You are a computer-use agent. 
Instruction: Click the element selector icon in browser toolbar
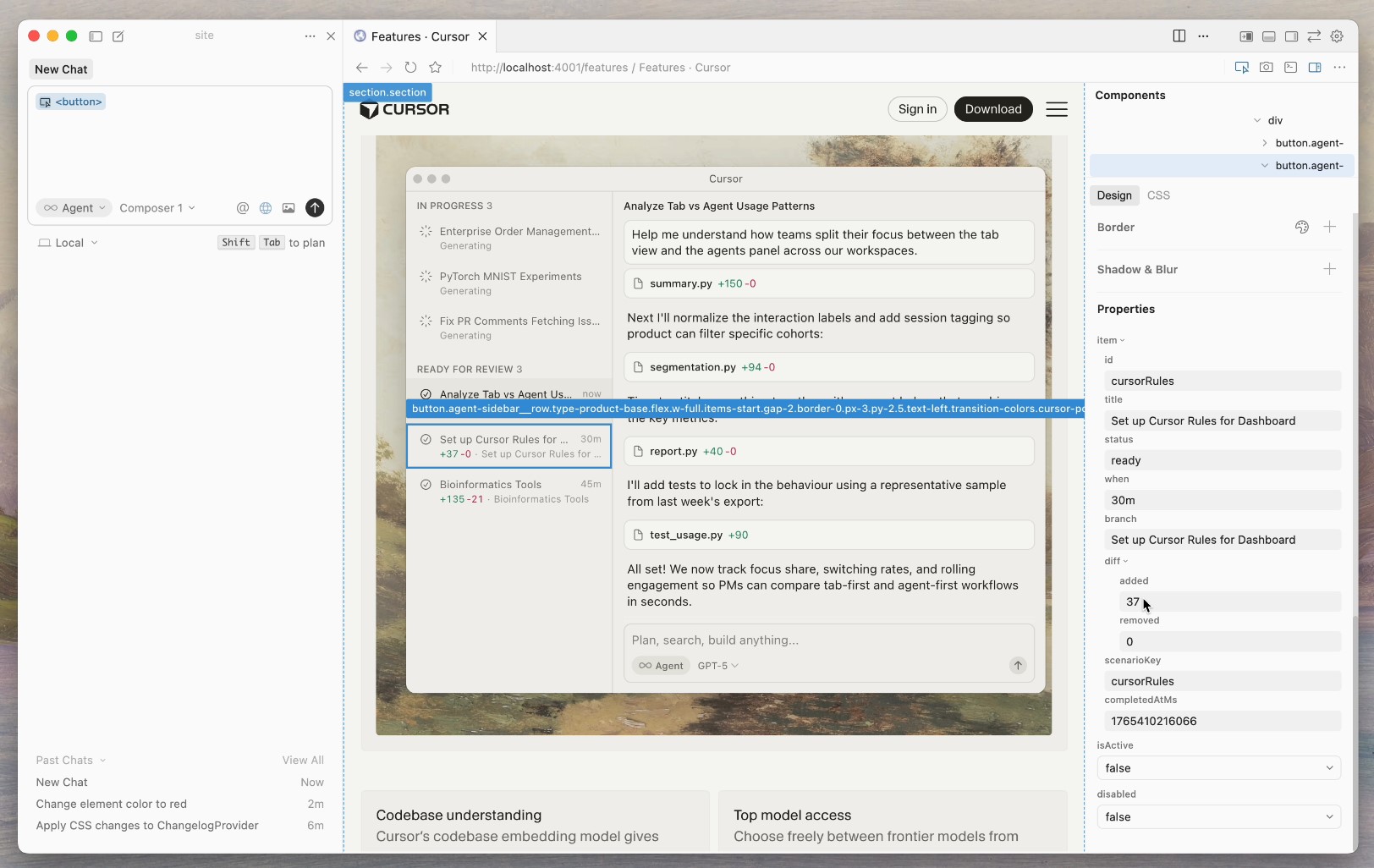1241,68
